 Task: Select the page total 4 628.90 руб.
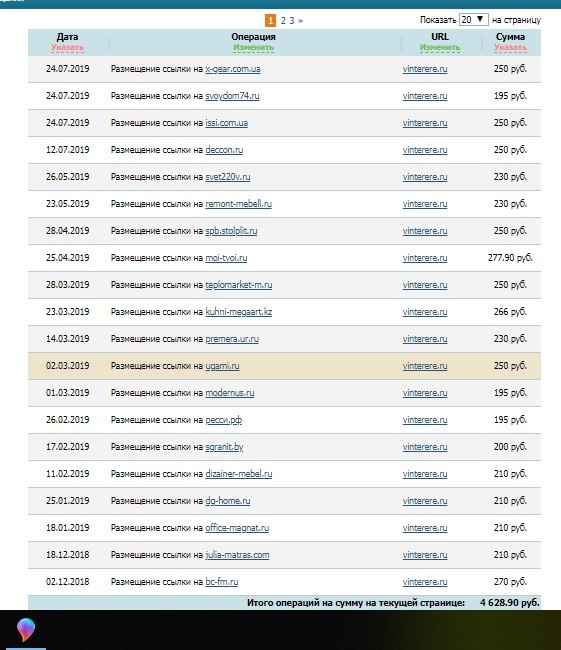[510, 602]
